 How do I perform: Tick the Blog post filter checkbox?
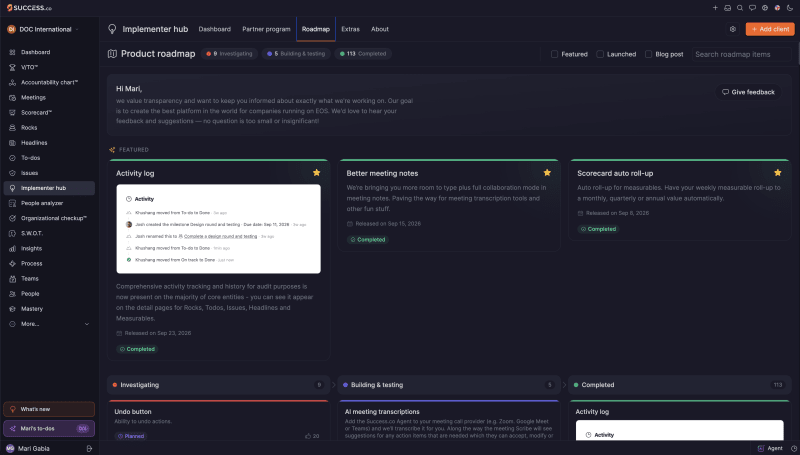point(648,54)
